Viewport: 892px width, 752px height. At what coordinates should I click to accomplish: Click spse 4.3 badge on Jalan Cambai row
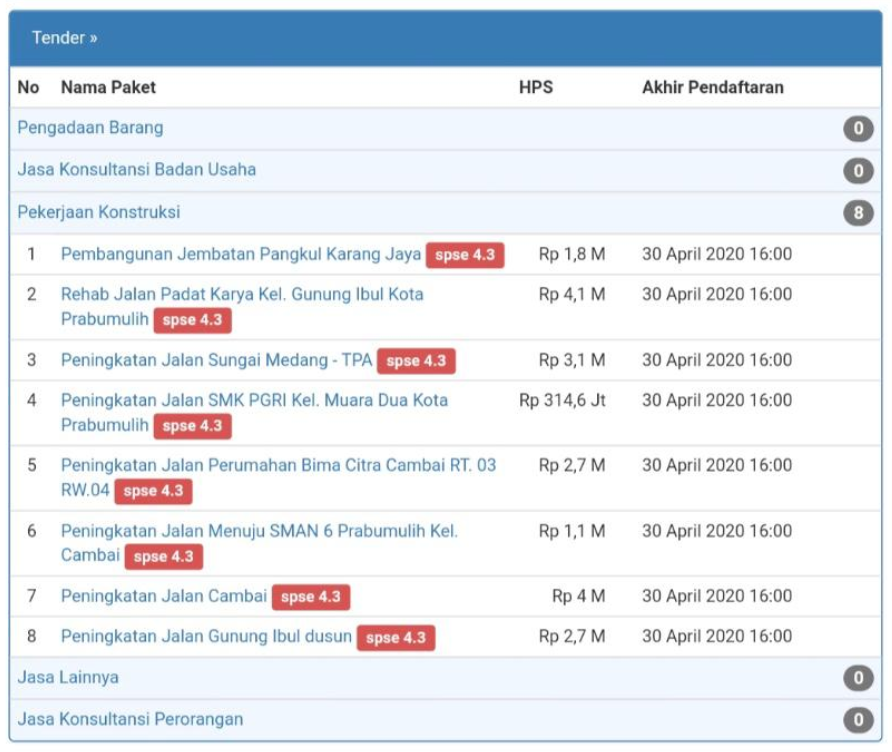pyautogui.click(x=311, y=597)
